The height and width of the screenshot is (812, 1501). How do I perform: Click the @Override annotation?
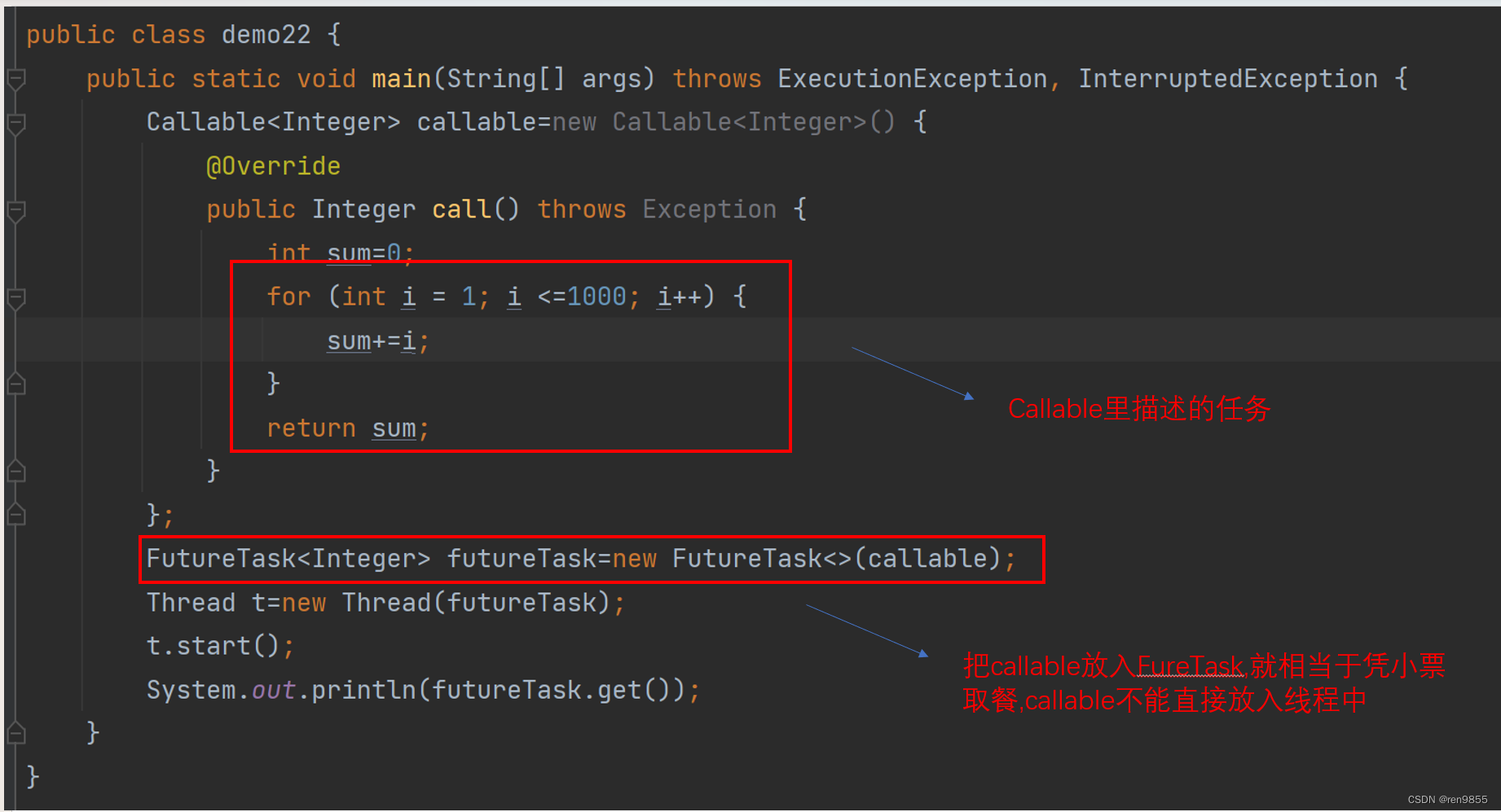click(x=274, y=166)
